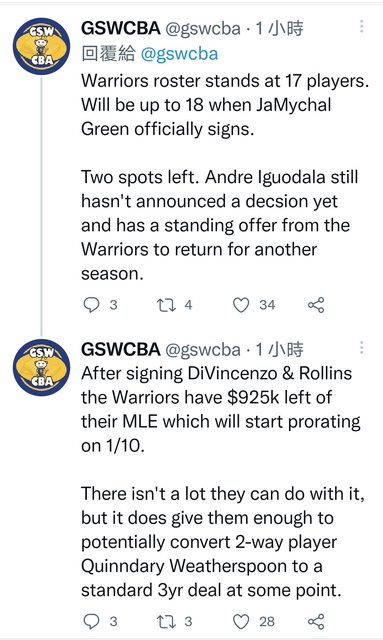Share the Andre Iguodala tweet
383x640 pixels.
coord(316,305)
